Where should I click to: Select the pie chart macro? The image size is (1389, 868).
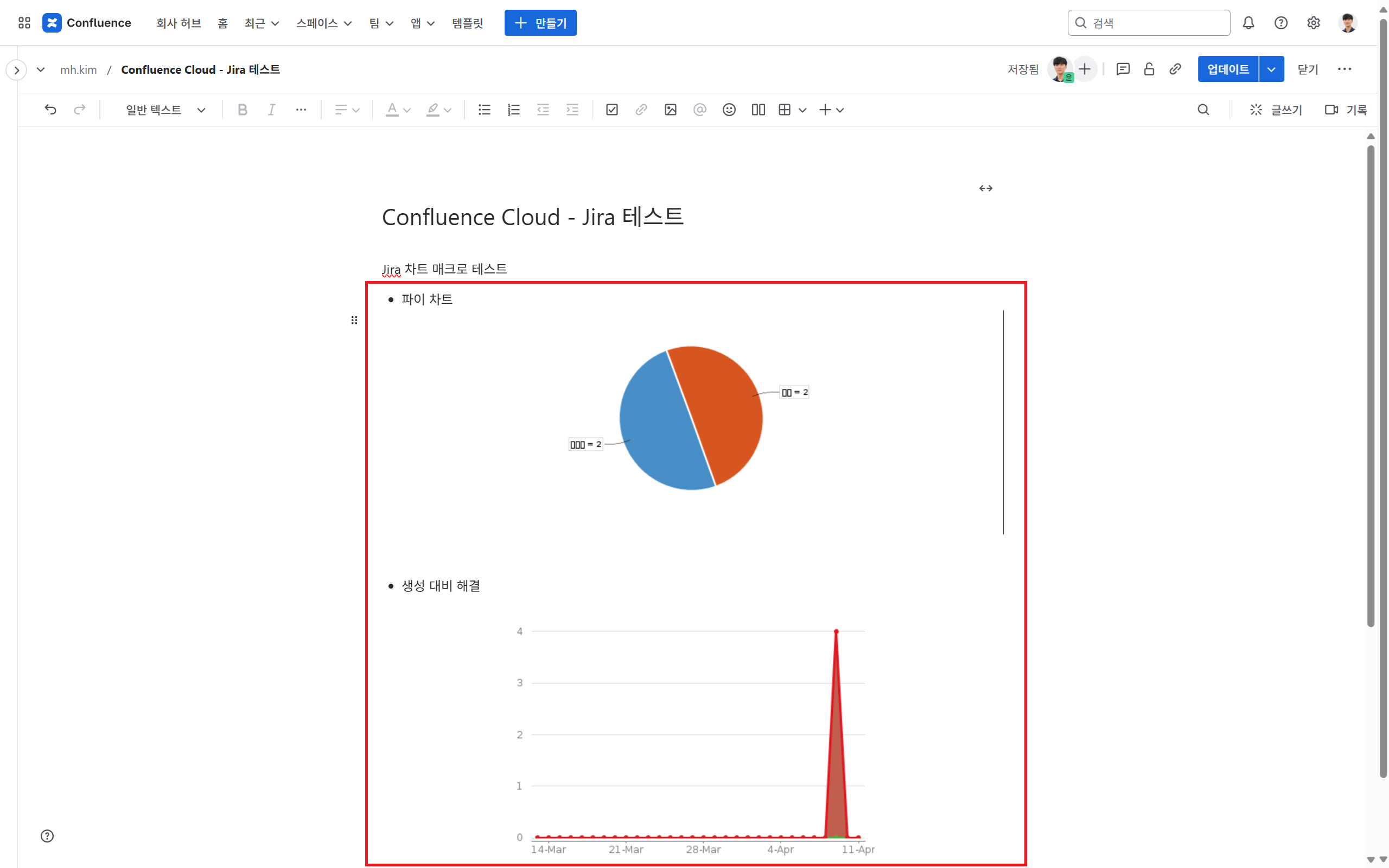[x=691, y=422]
